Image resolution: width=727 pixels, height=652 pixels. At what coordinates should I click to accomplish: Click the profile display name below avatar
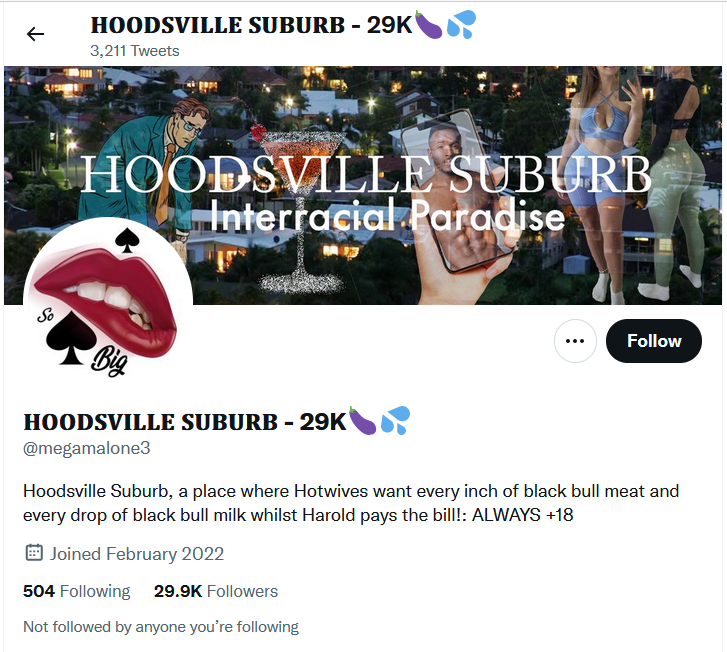click(185, 422)
